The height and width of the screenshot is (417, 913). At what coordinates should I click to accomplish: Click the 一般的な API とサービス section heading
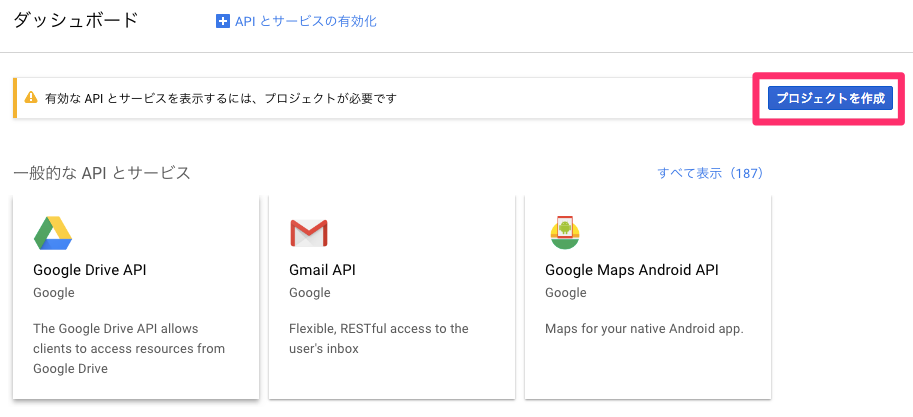coord(102,173)
